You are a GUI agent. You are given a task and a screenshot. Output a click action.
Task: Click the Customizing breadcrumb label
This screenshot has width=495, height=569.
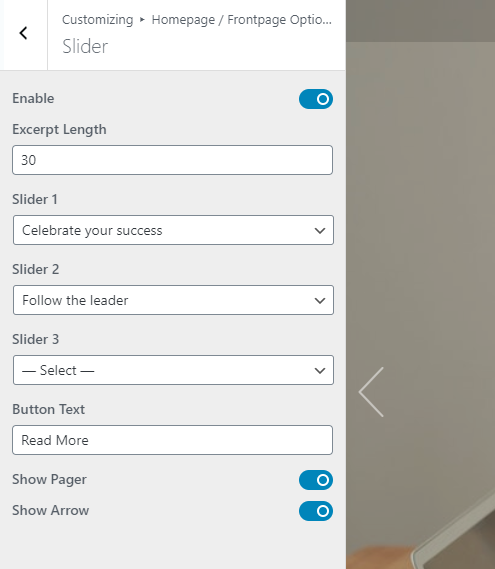pos(98,20)
